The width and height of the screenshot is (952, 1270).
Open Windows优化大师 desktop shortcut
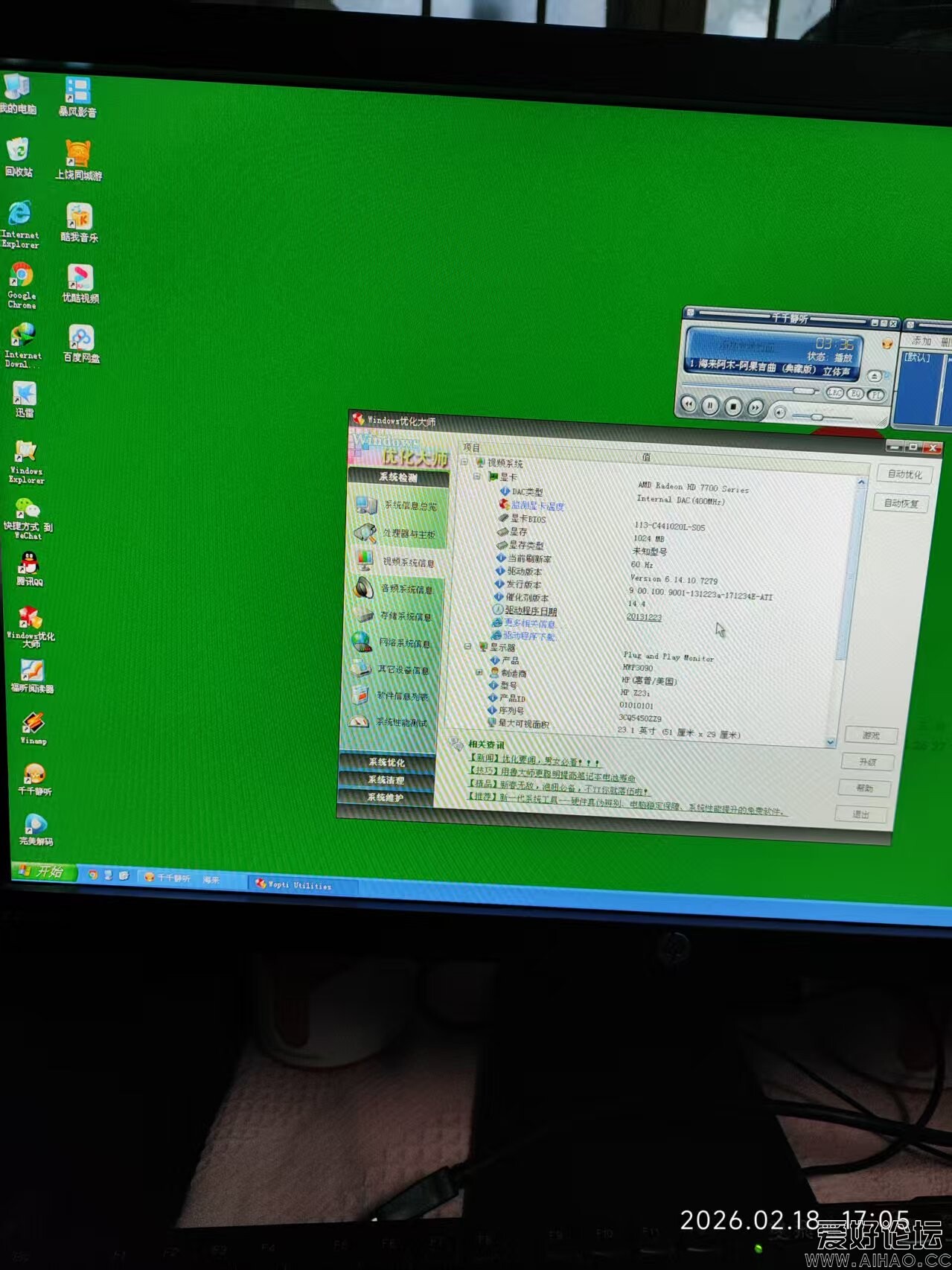pos(31,627)
